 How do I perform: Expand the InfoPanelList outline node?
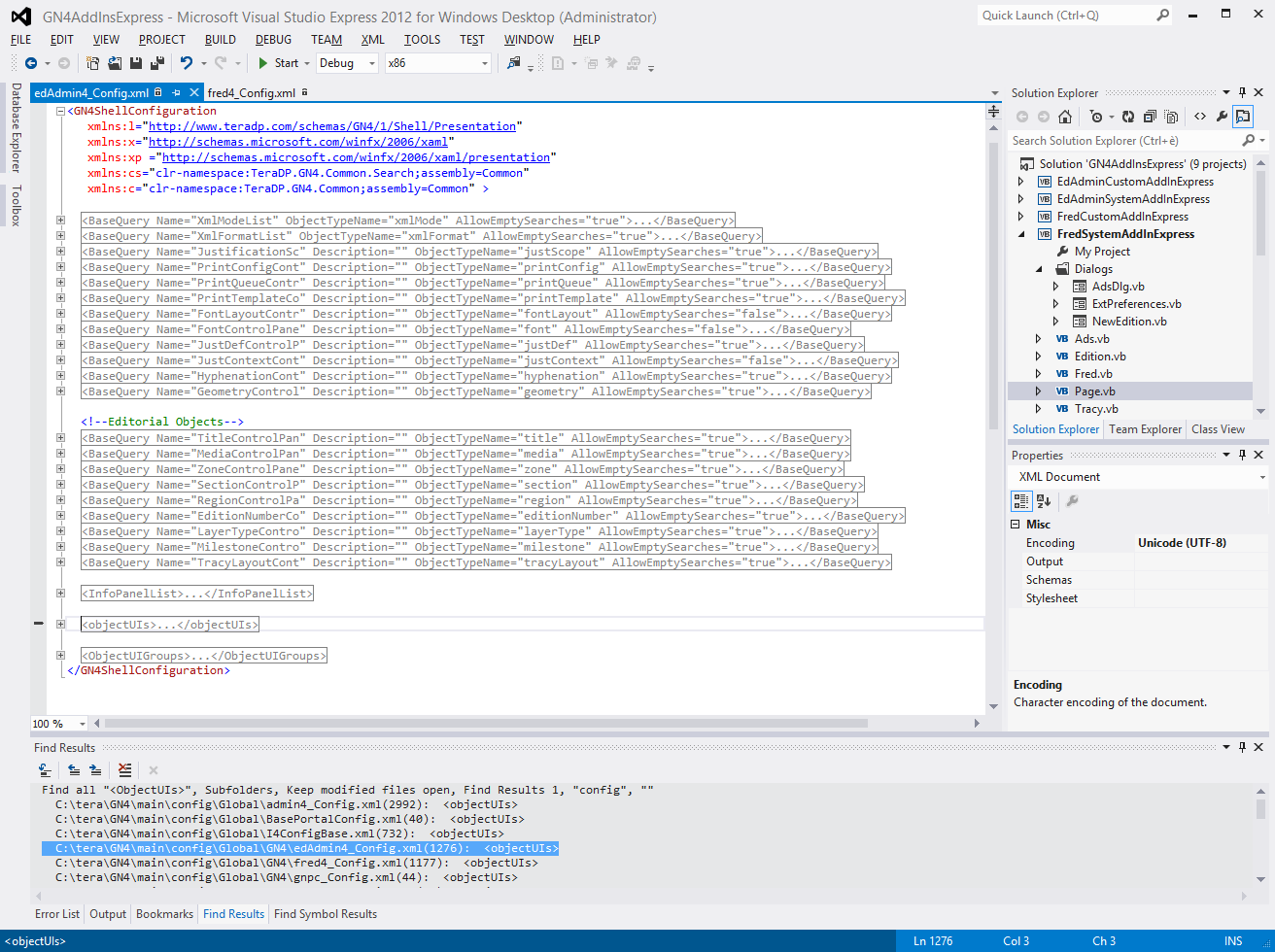[x=60, y=594]
